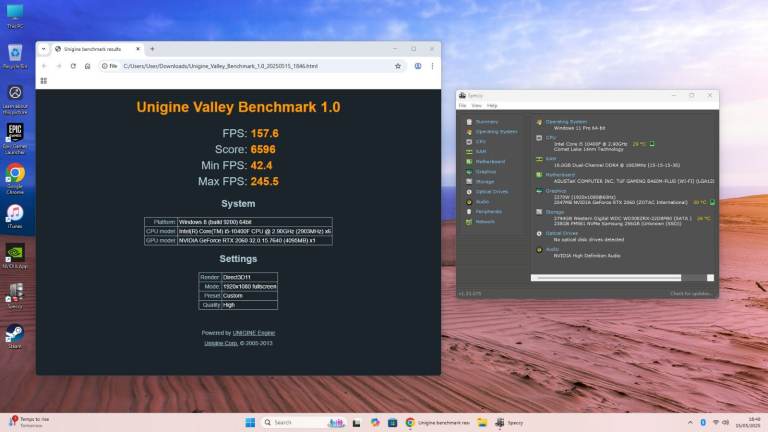Launch Epic Games Launcher from desktop
Image resolution: width=768 pixels, height=432 pixels.
pos(15,139)
